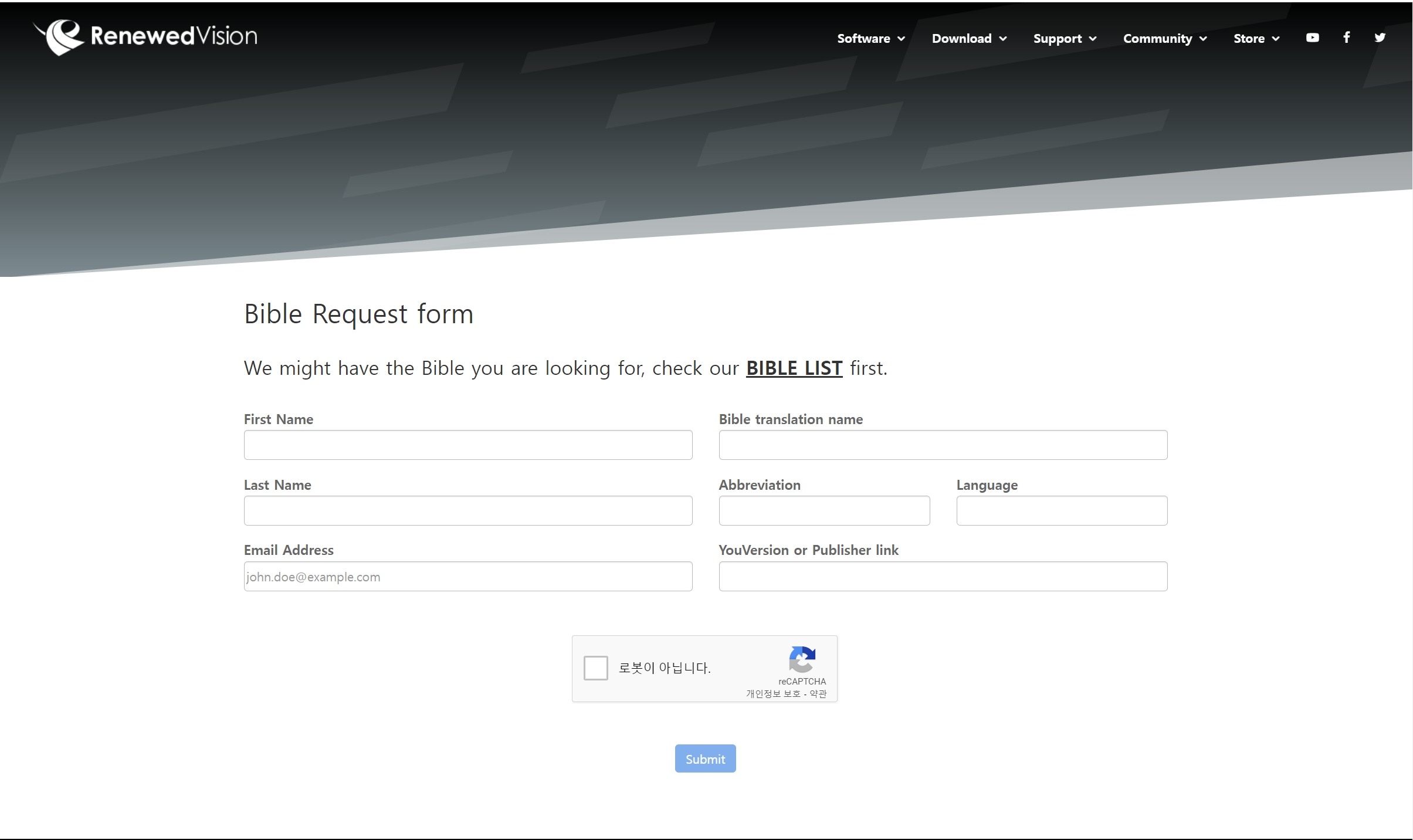Expand the Download menu dropdown

969,39
